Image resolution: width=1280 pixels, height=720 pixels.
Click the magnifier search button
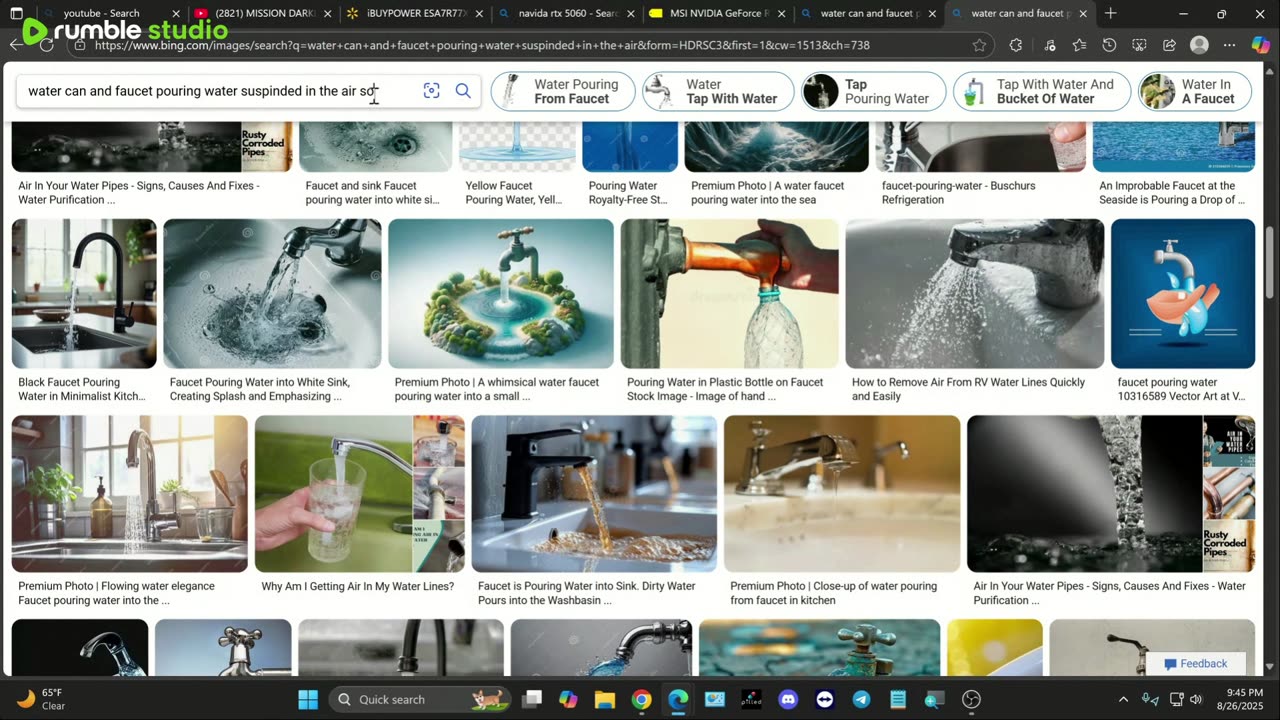point(463,91)
